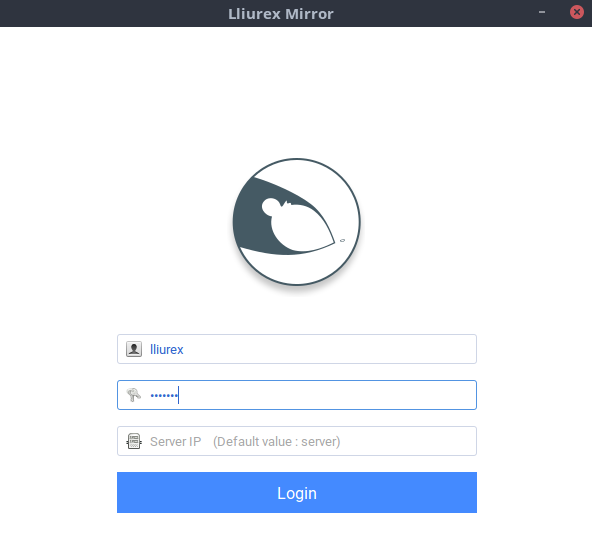Click the keys icon in password field
592x549 pixels.
coord(134,395)
